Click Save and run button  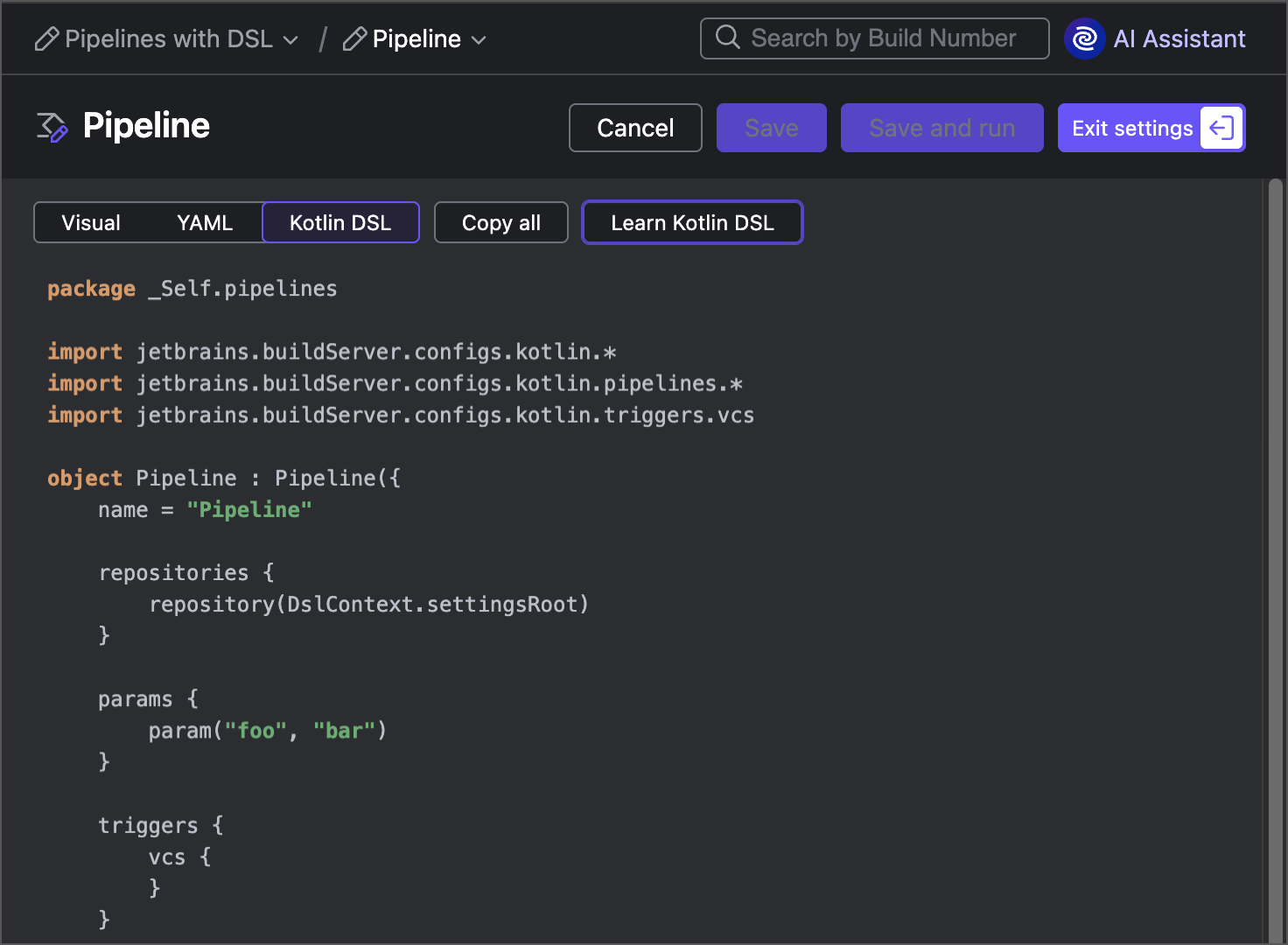pos(942,128)
